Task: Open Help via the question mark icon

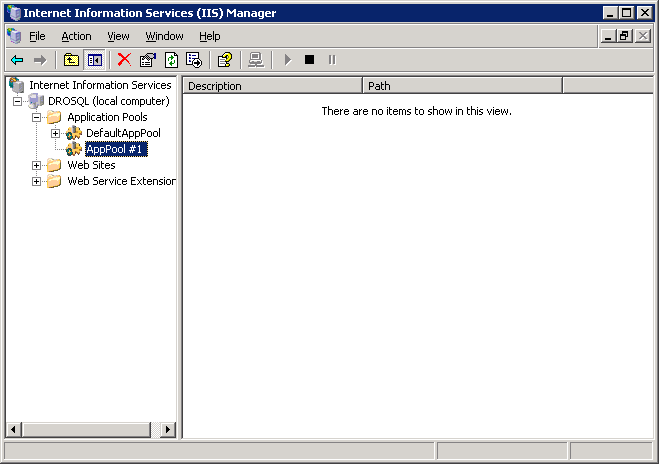Action: (225, 60)
